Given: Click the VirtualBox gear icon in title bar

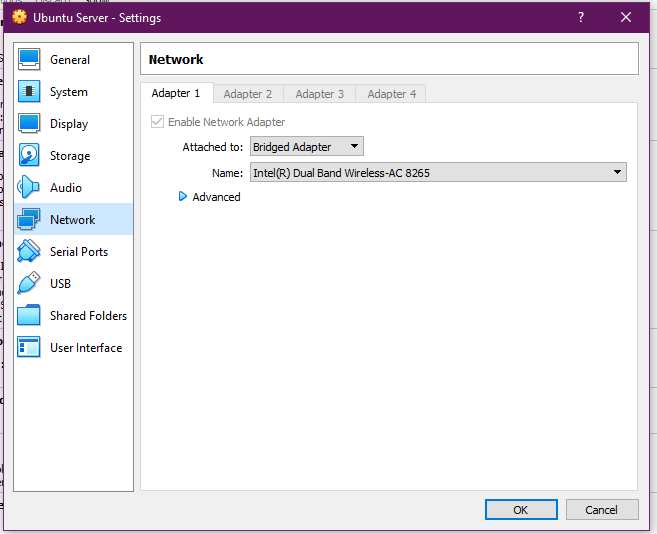Looking at the screenshot, I should pos(19,17).
